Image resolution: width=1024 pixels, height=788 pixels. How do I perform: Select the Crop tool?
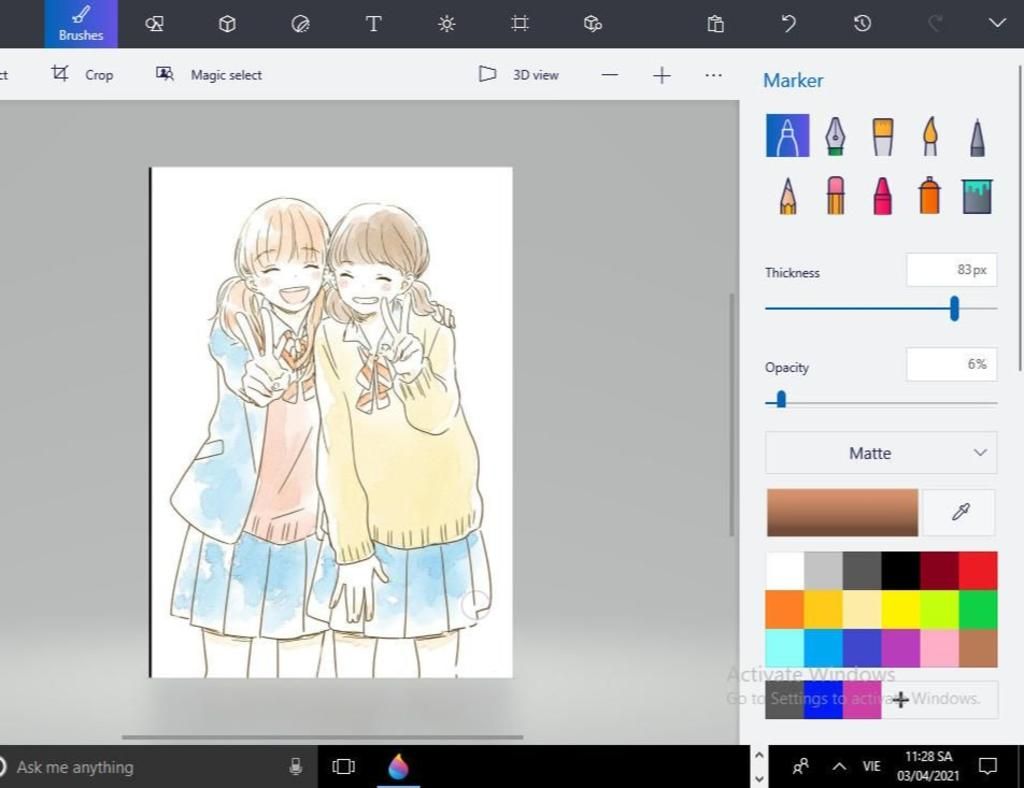pos(83,74)
